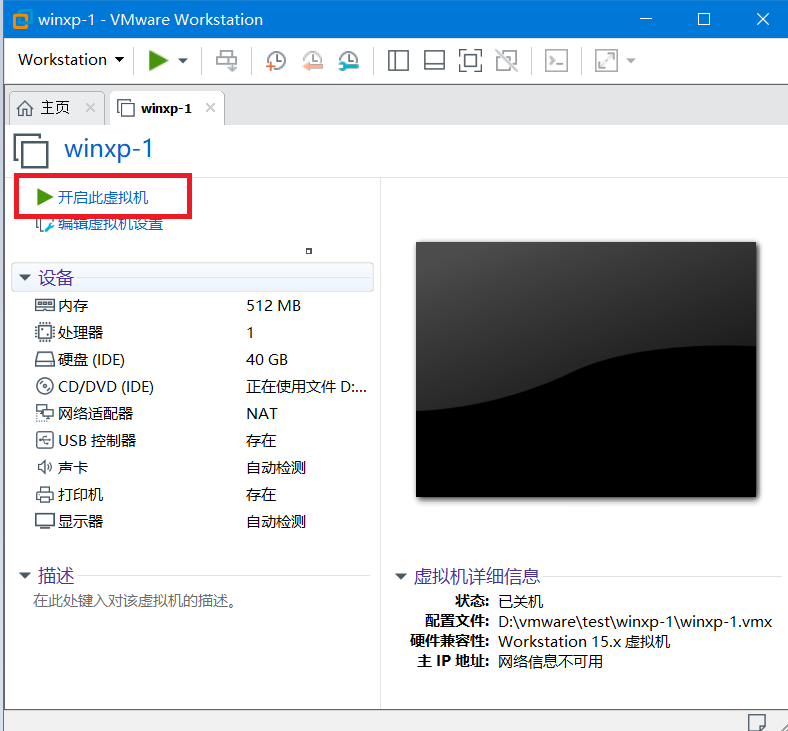The height and width of the screenshot is (731, 788).
Task: Revert to snapshot toolbar icon
Action: [x=312, y=61]
